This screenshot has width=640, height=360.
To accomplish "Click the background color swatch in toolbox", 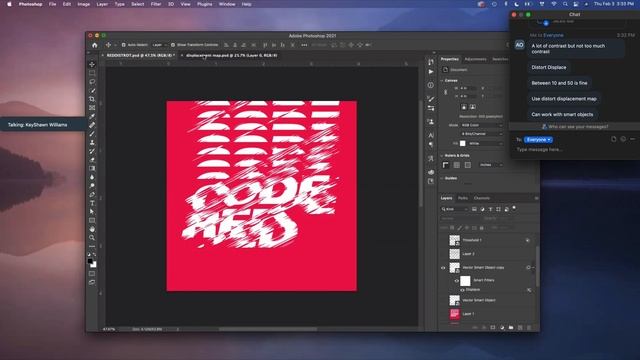I will coord(94,265).
